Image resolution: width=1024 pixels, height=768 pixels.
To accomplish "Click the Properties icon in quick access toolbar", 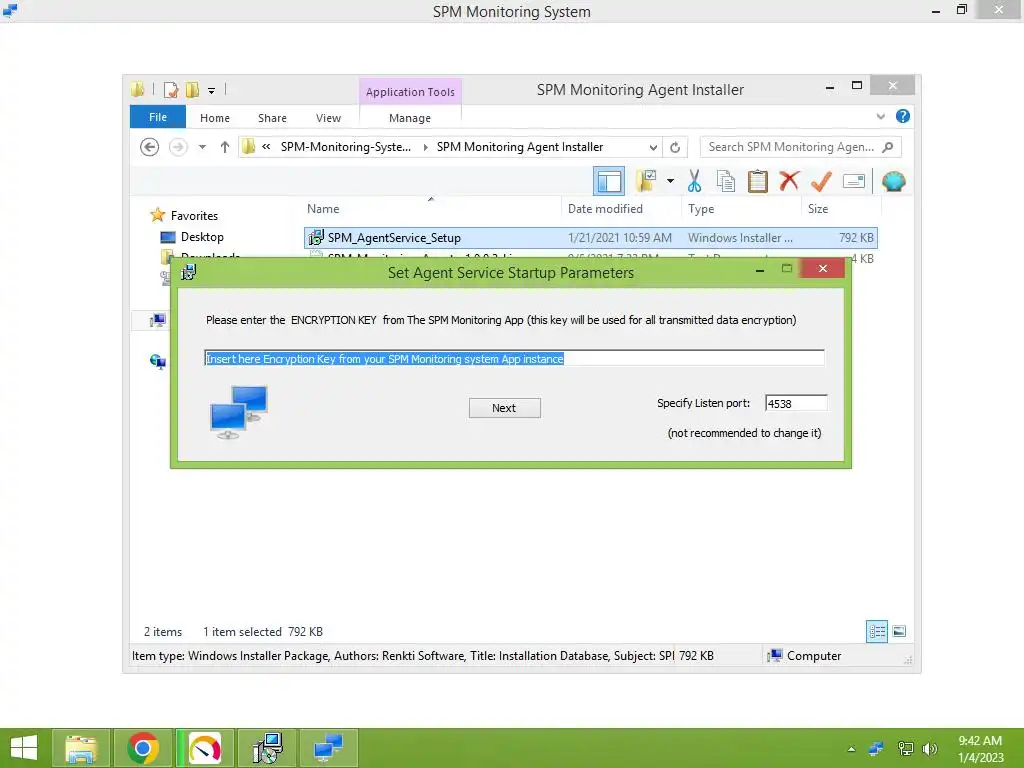I will pos(170,89).
